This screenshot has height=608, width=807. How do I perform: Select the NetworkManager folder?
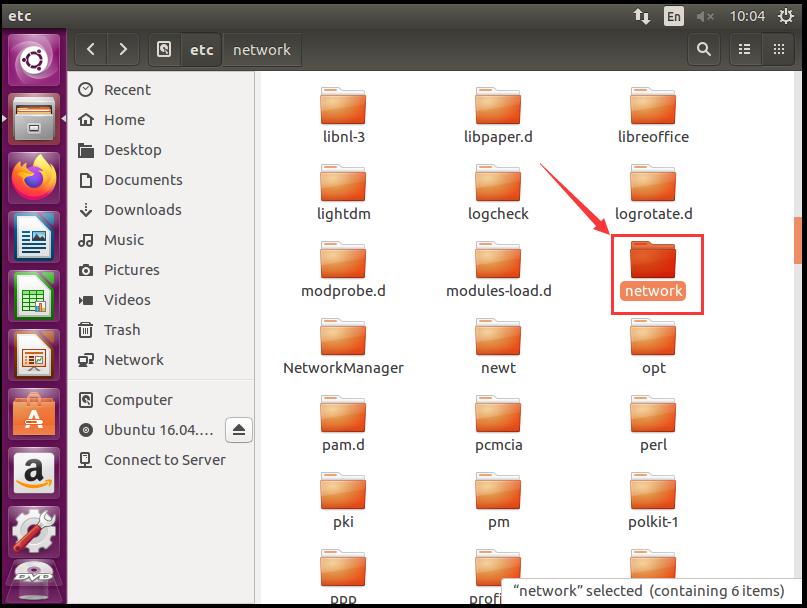click(343, 346)
